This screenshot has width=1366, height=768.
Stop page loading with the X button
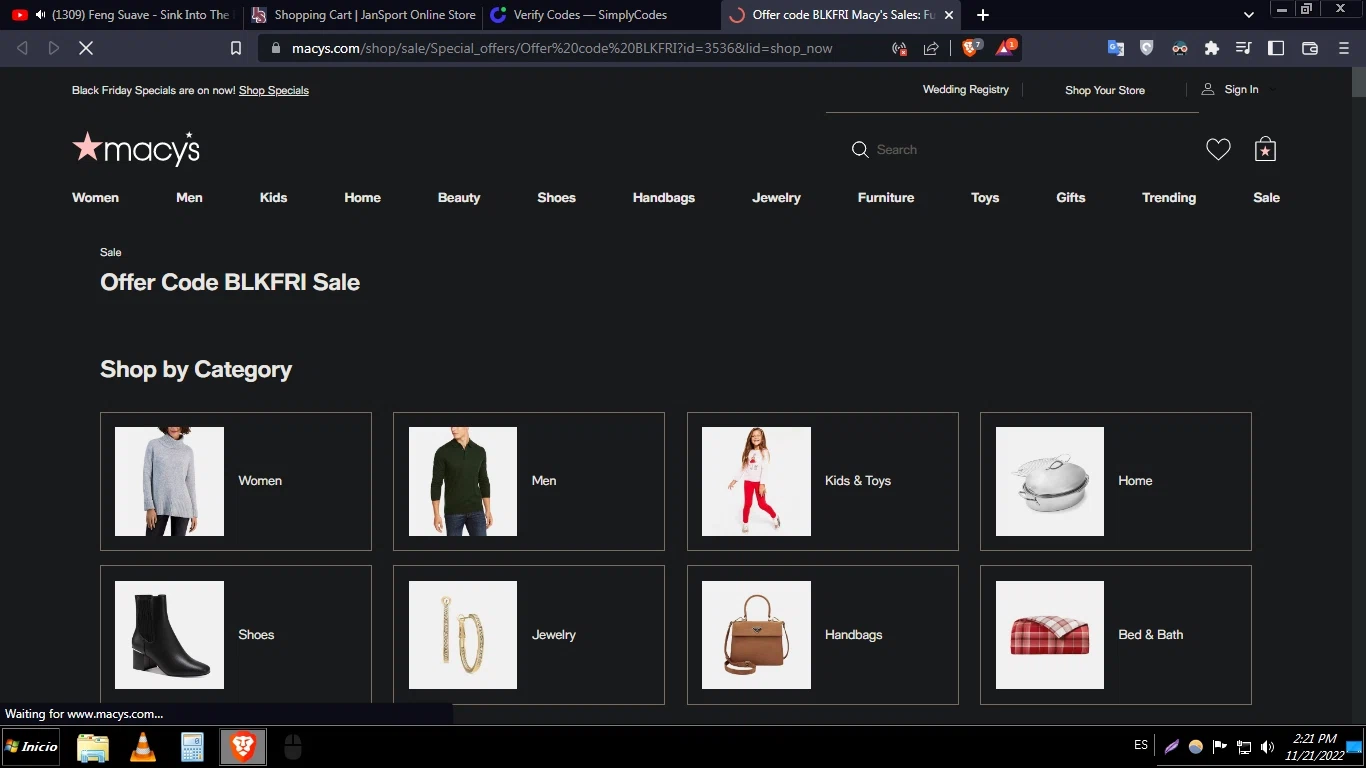pos(86,48)
